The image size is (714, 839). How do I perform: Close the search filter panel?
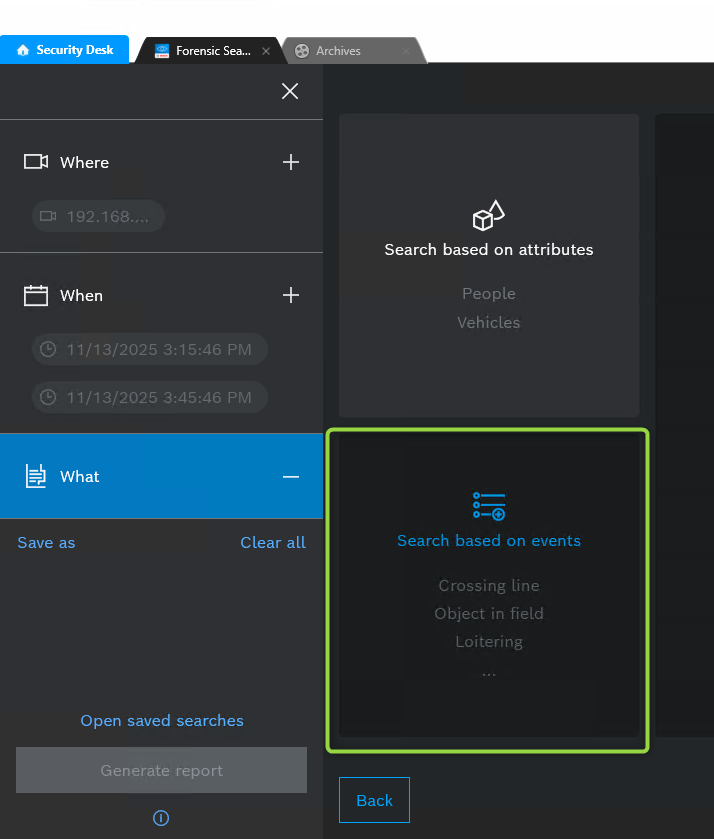[290, 91]
